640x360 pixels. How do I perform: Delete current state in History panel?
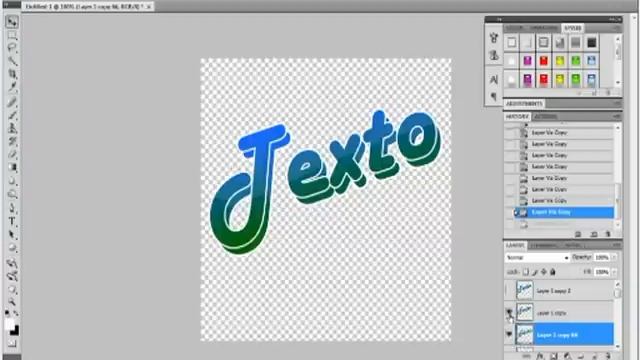(608, 234)
